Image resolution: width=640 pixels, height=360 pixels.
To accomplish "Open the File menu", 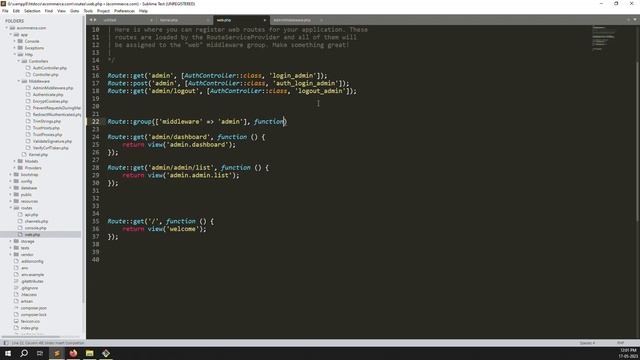I will (5, 11).
